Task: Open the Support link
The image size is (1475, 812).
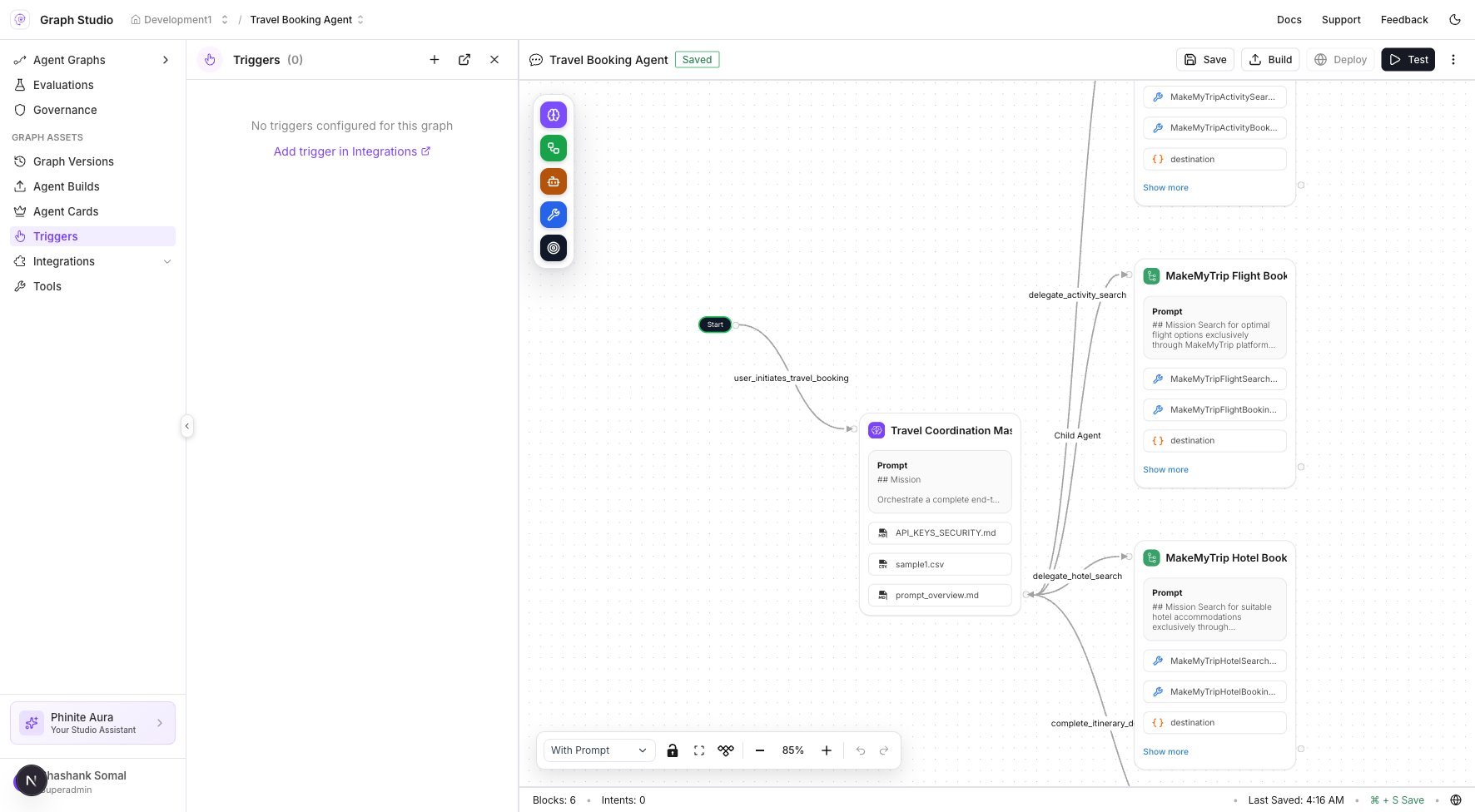Action: pyautogui.click(x=1341, y=20)
